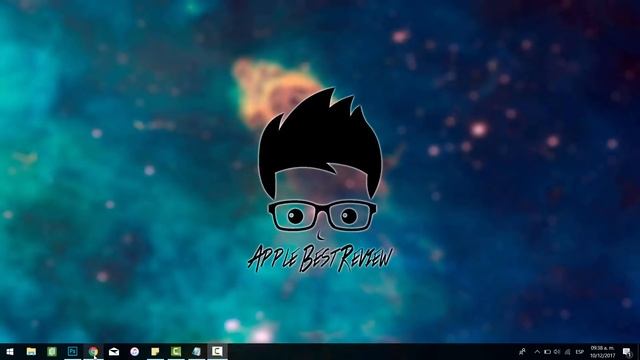This screenshot has height=360, width=640.
Task: Open the green Camtasia taskbar icon
Action: coord(176,351)
